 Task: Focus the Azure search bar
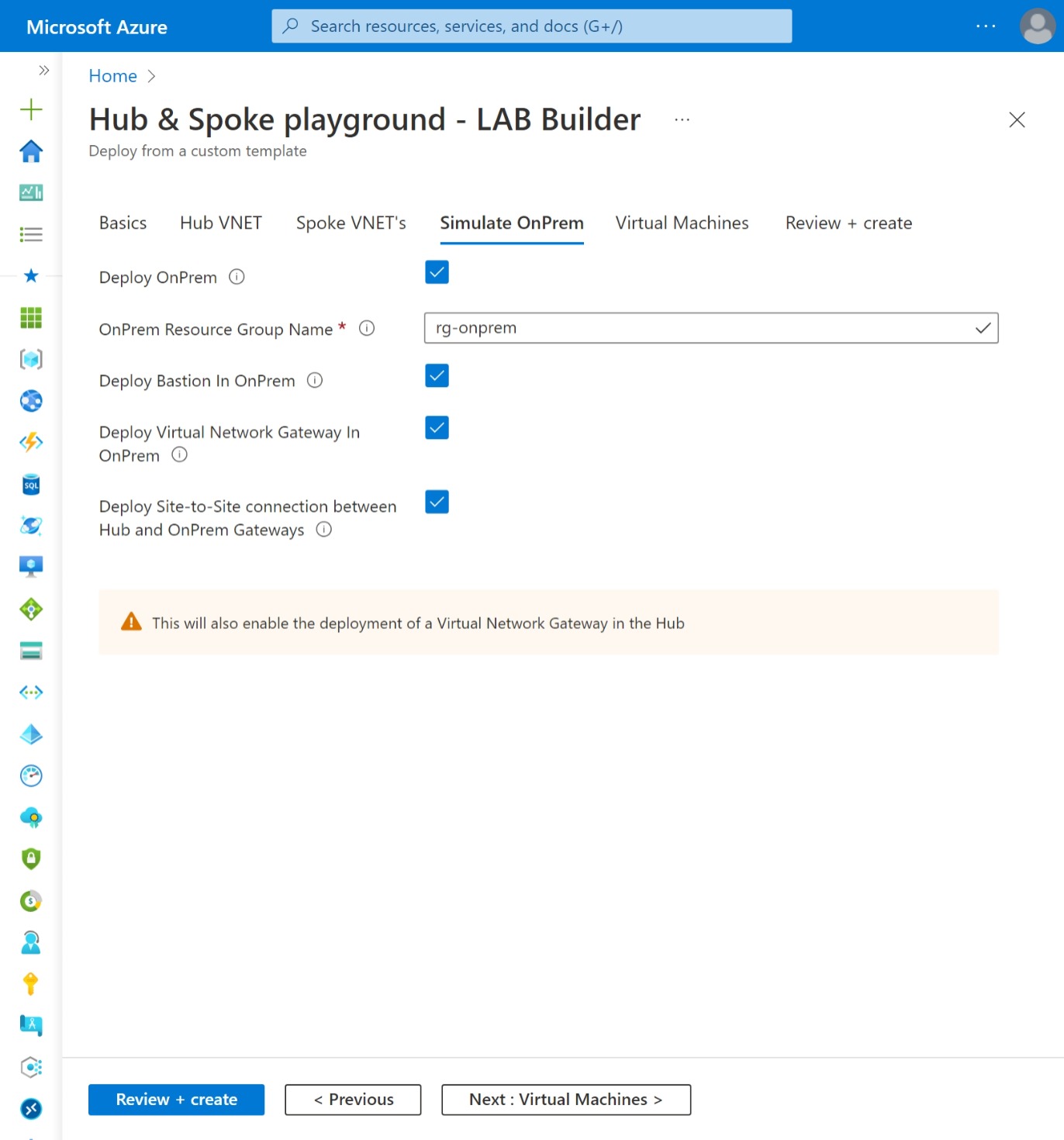click(x=532, y=26)
